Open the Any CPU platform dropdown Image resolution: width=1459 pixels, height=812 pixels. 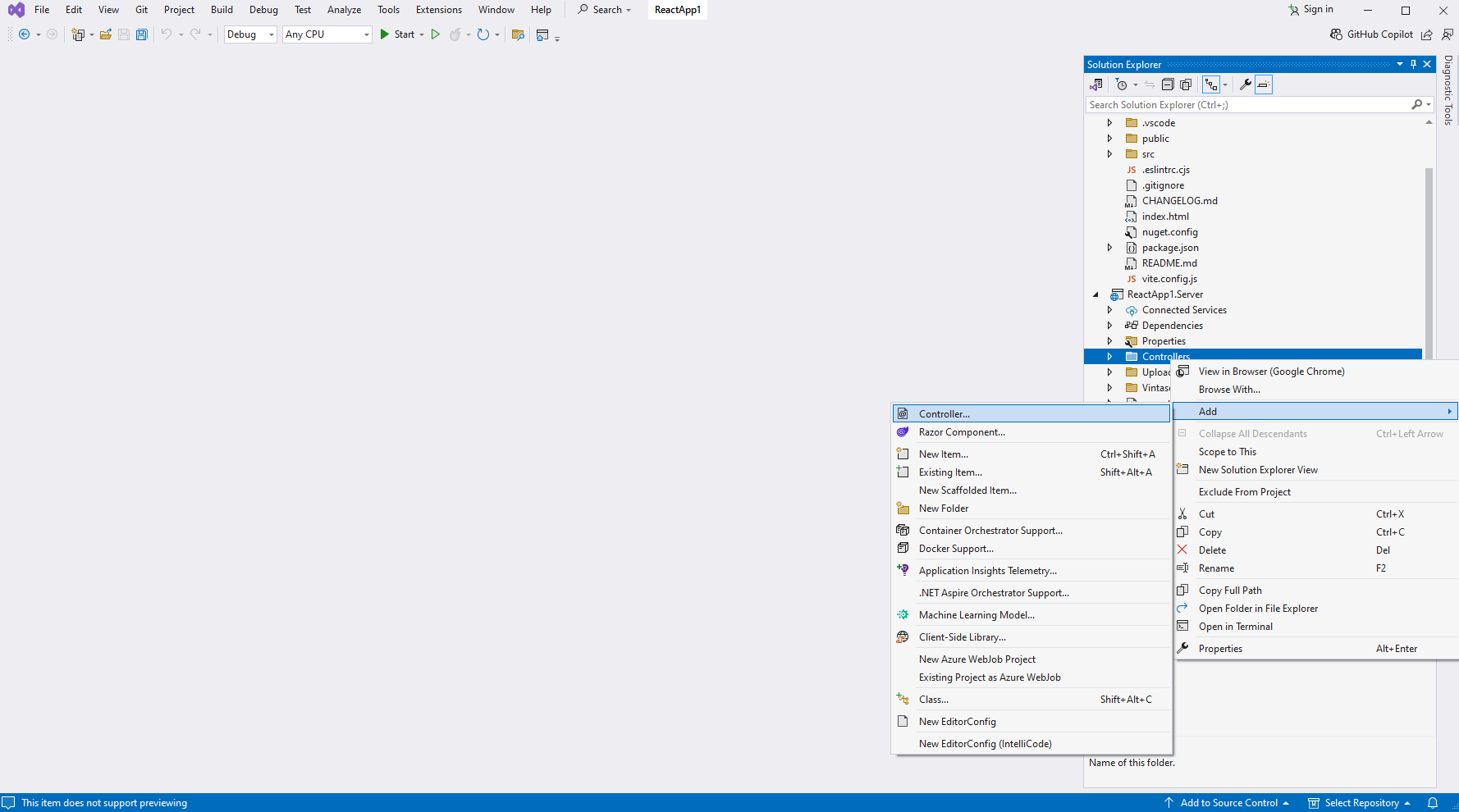click(327, 34)
